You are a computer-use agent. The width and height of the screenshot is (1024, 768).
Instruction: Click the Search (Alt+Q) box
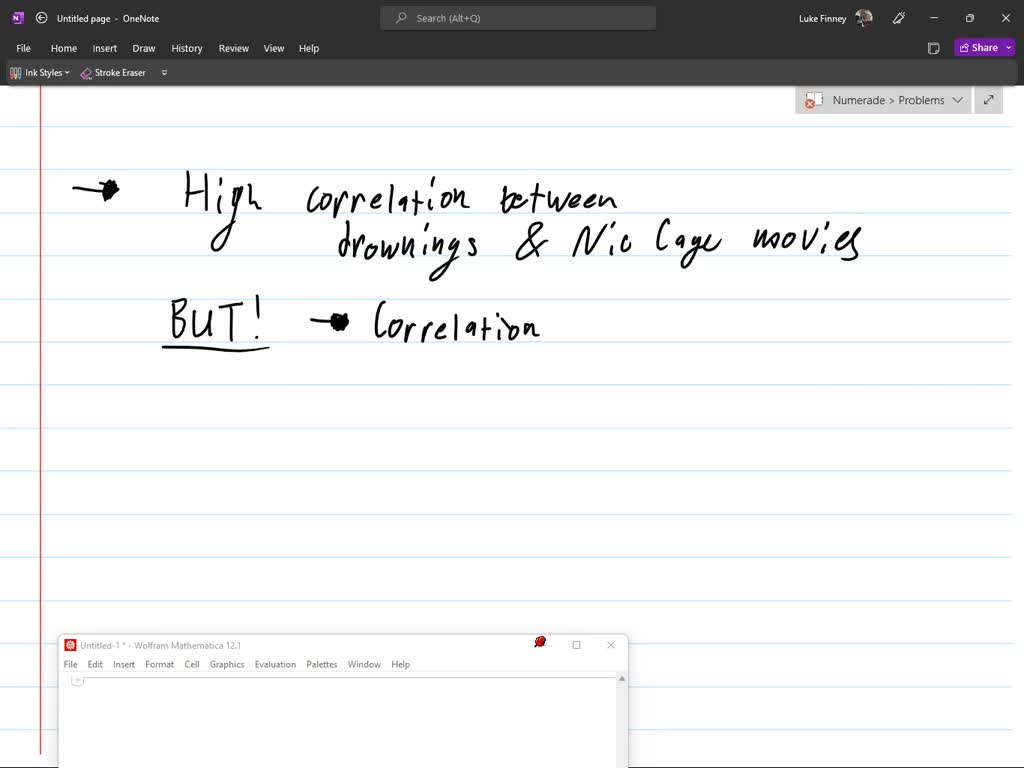click(x=518, y=18)
